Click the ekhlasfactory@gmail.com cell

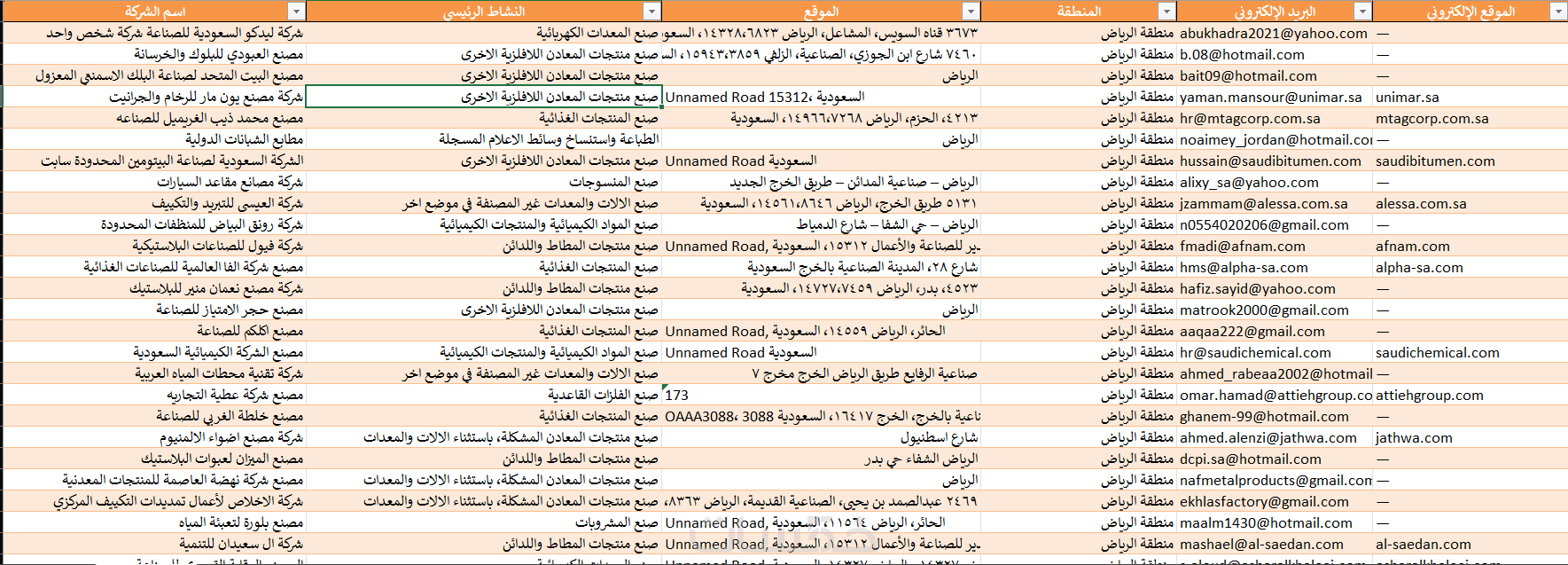(x=1275, y=501)
